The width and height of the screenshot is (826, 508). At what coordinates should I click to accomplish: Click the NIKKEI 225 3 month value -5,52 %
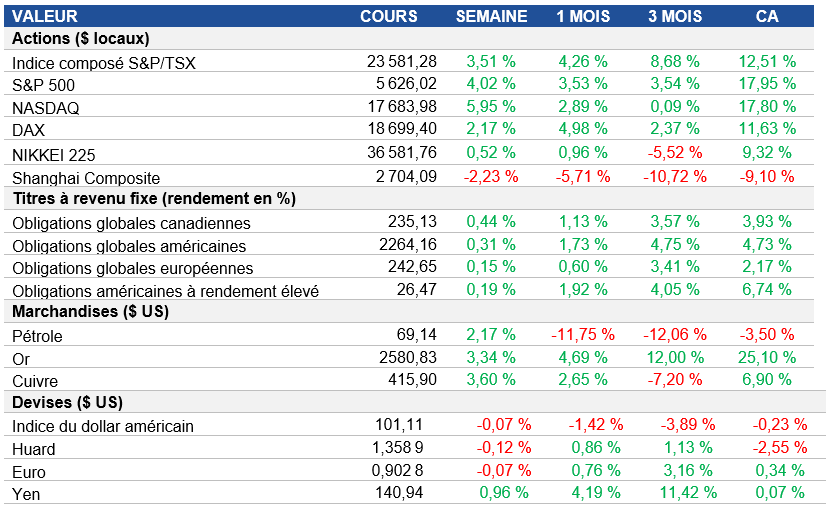click(677, 152)
